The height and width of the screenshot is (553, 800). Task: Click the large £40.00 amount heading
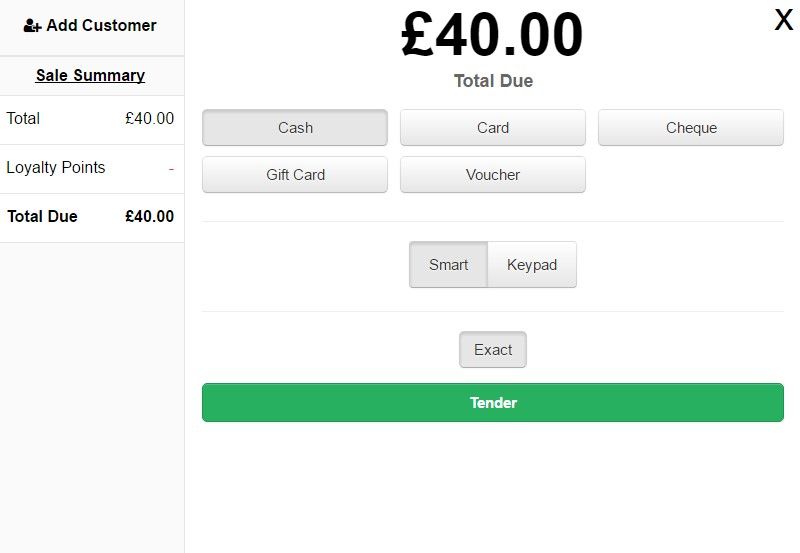[x=492, y=35]
